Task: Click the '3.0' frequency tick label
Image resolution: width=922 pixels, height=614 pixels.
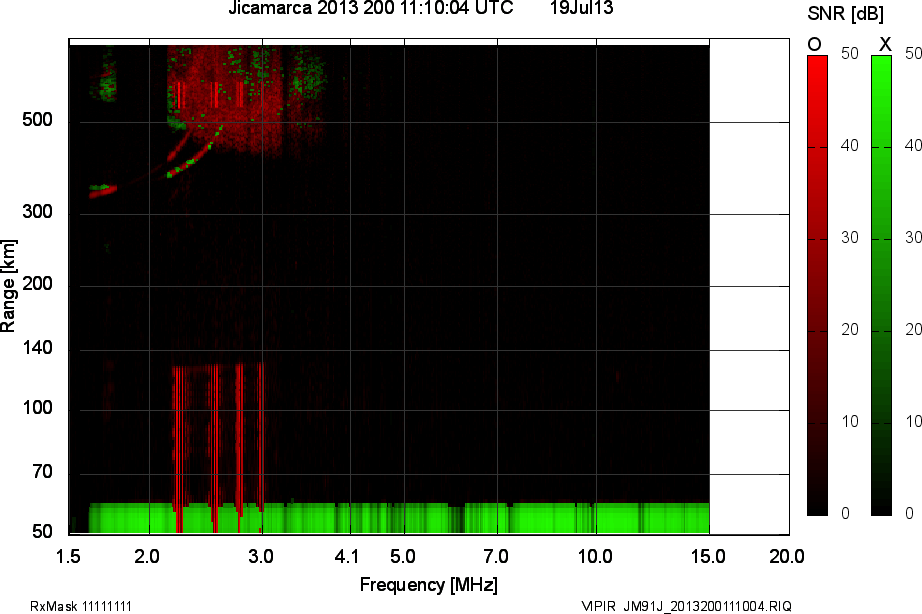Action: point(260,556)
